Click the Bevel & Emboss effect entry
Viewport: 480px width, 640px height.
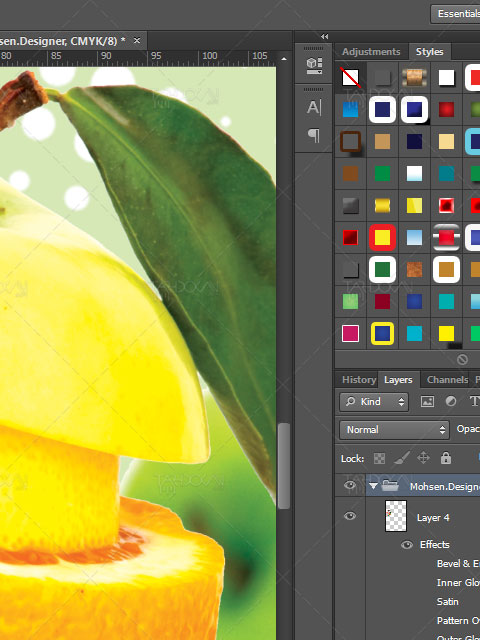click(x=458, y=564)
